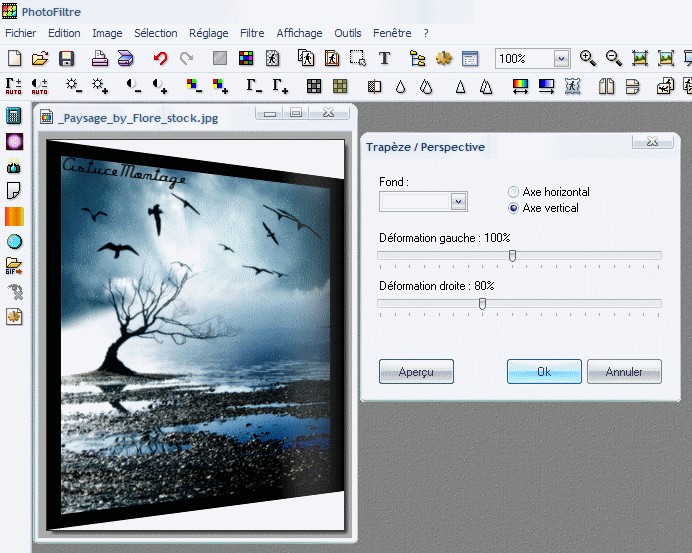
Task: Click the Print icon
Action: [100, 58]
